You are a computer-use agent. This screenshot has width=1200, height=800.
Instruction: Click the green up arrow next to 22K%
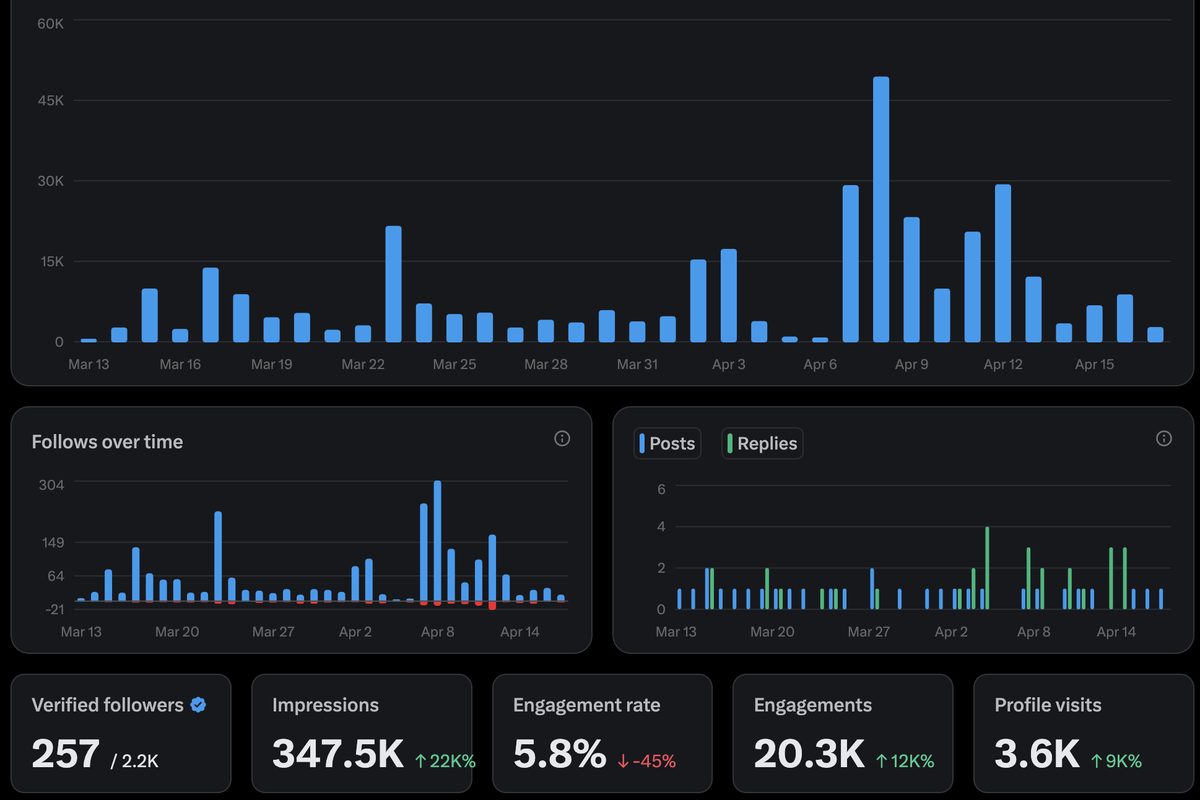coord(421,761)
